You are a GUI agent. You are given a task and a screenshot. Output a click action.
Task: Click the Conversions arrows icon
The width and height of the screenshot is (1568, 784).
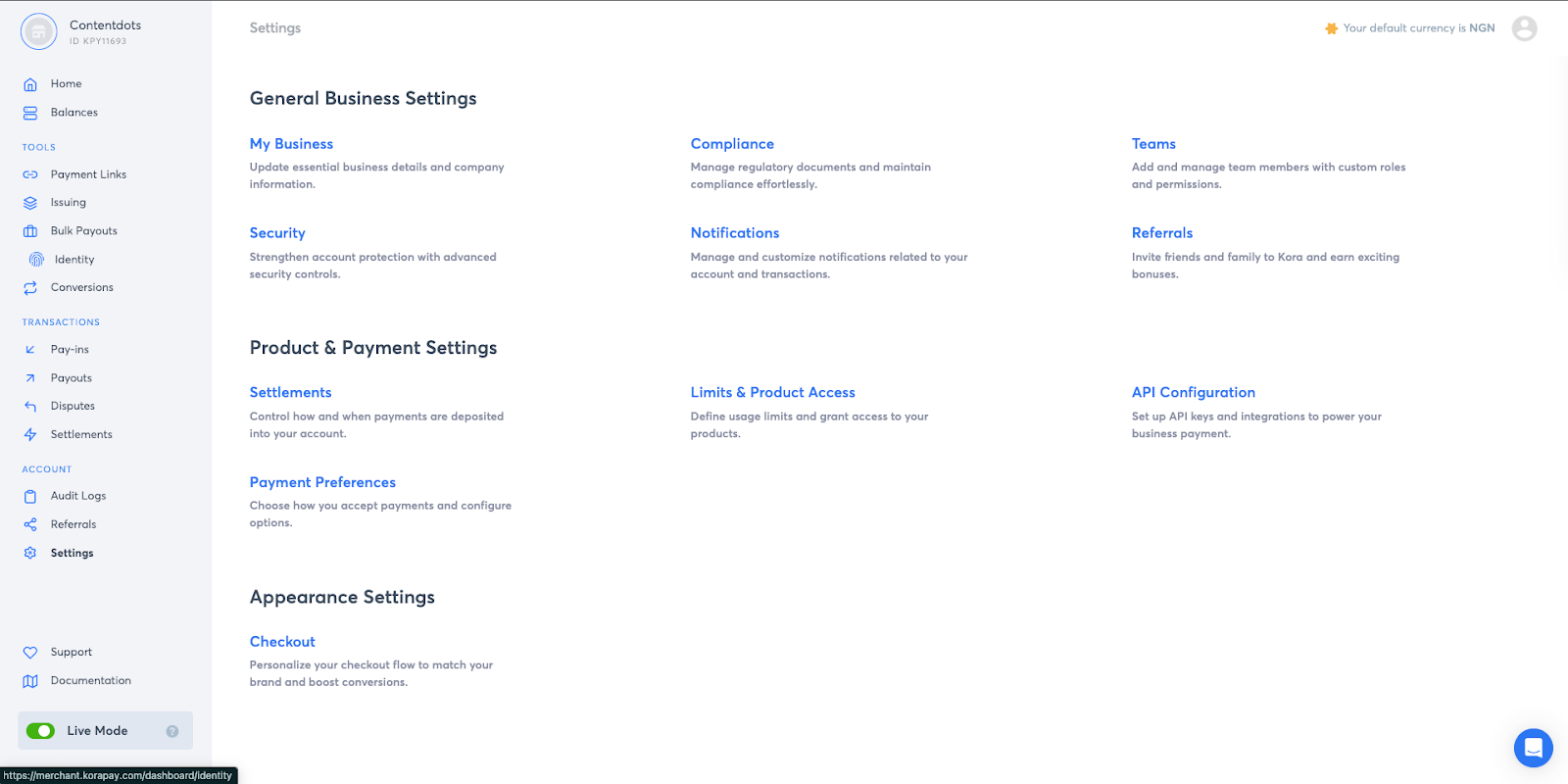coord(30,288)
